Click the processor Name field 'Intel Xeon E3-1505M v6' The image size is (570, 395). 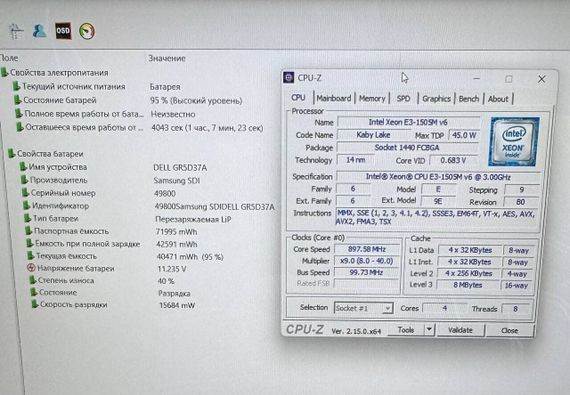408,122
